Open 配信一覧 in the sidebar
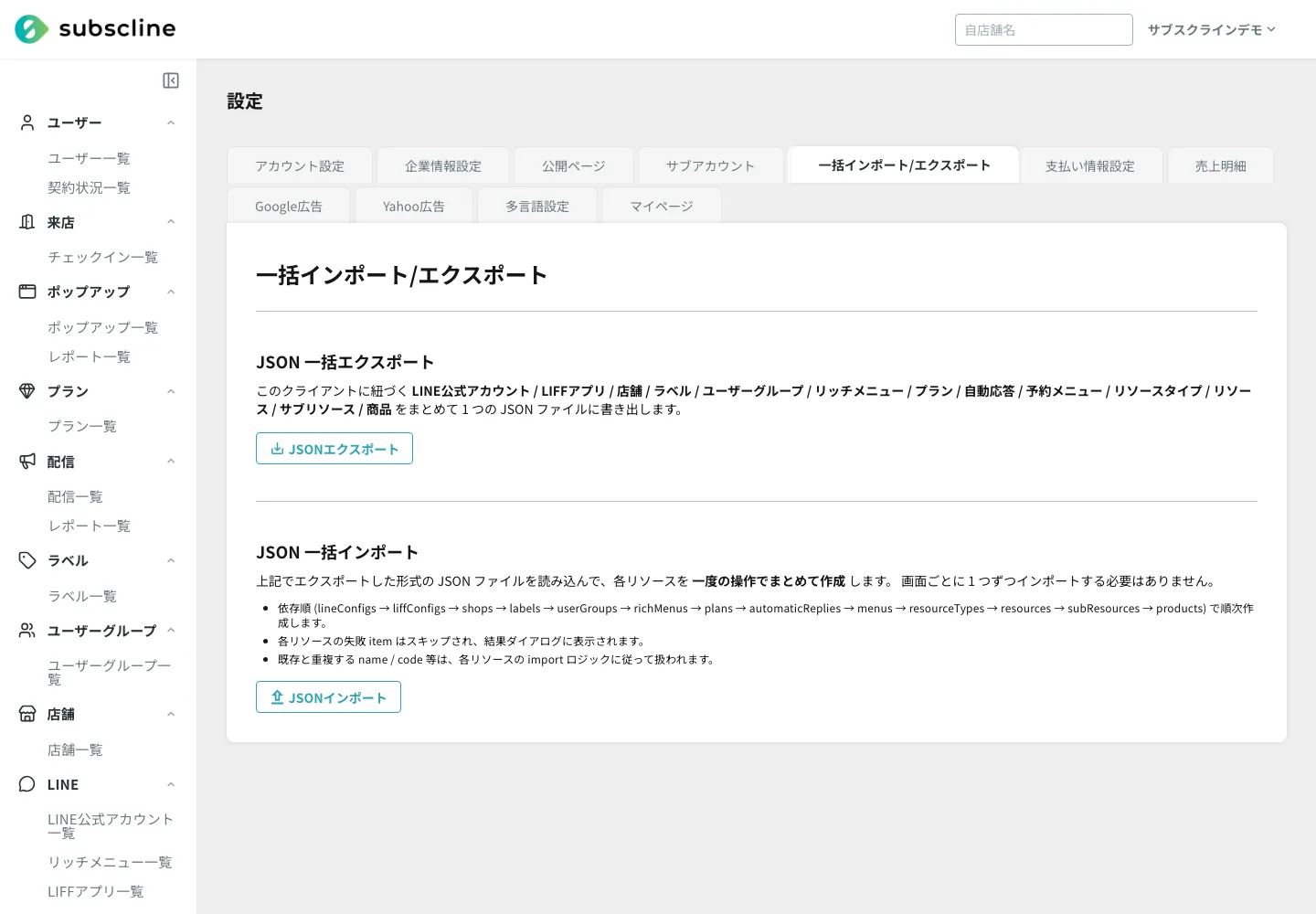 coord(75,496)
